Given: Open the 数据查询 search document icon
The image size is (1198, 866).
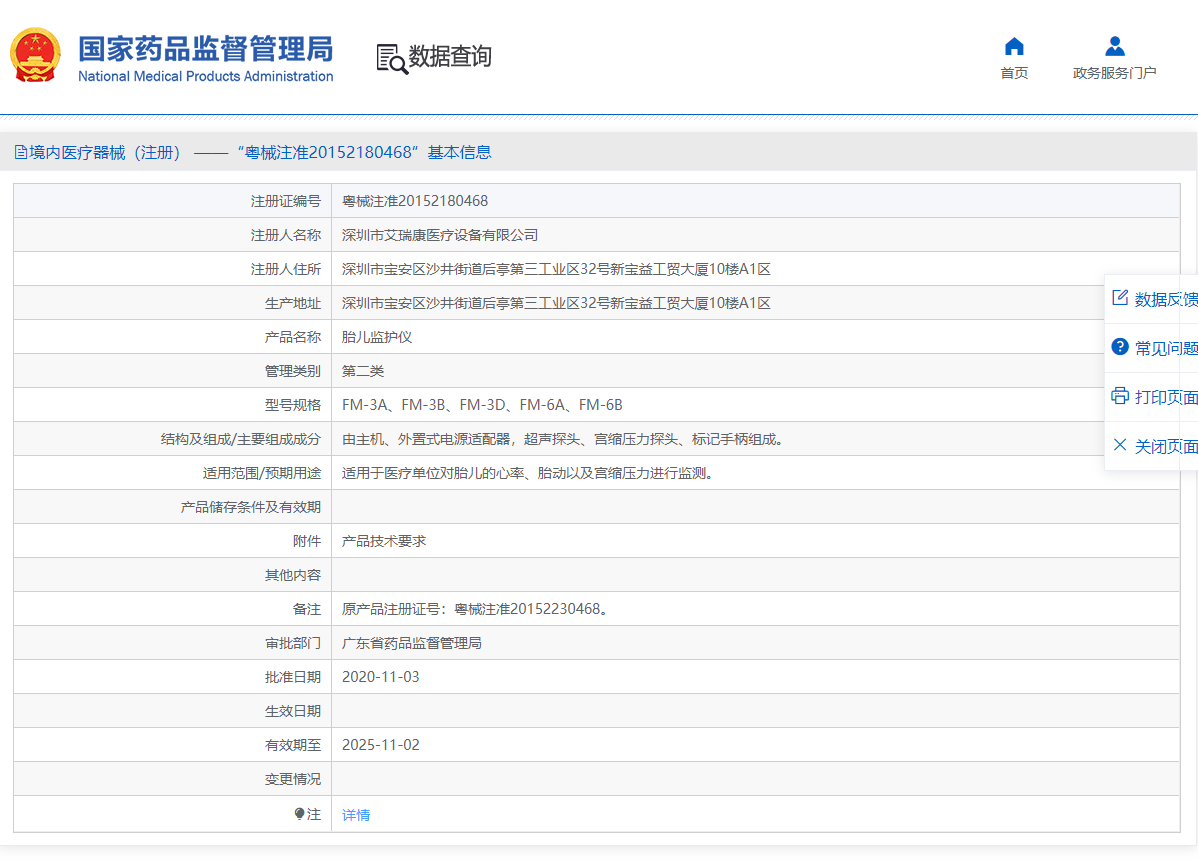Looking at the screenshot, I should point(392,59).
